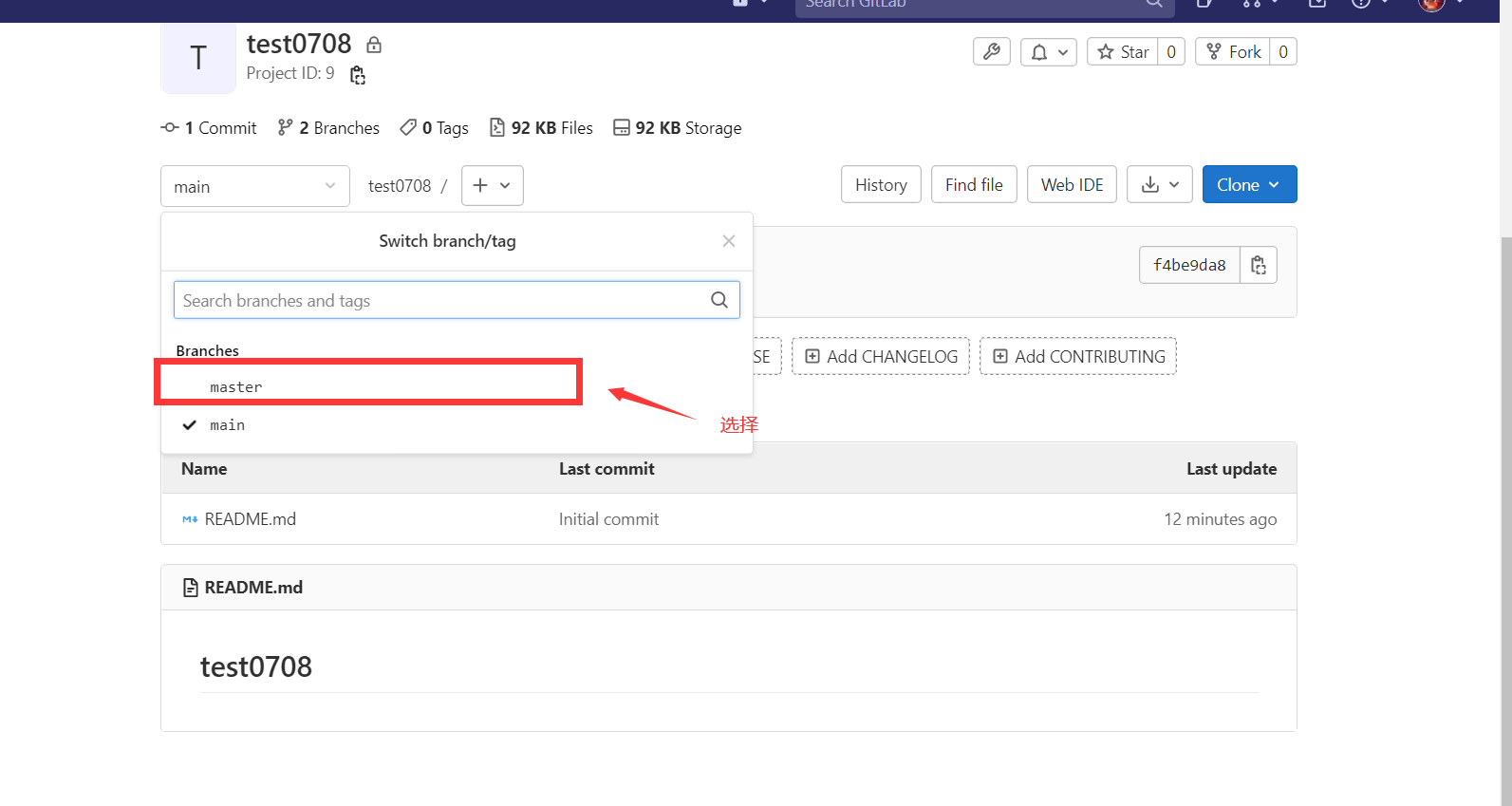The image size is (1512, 806).
Task: Click Add CHANGELOG
Action: 881,356
